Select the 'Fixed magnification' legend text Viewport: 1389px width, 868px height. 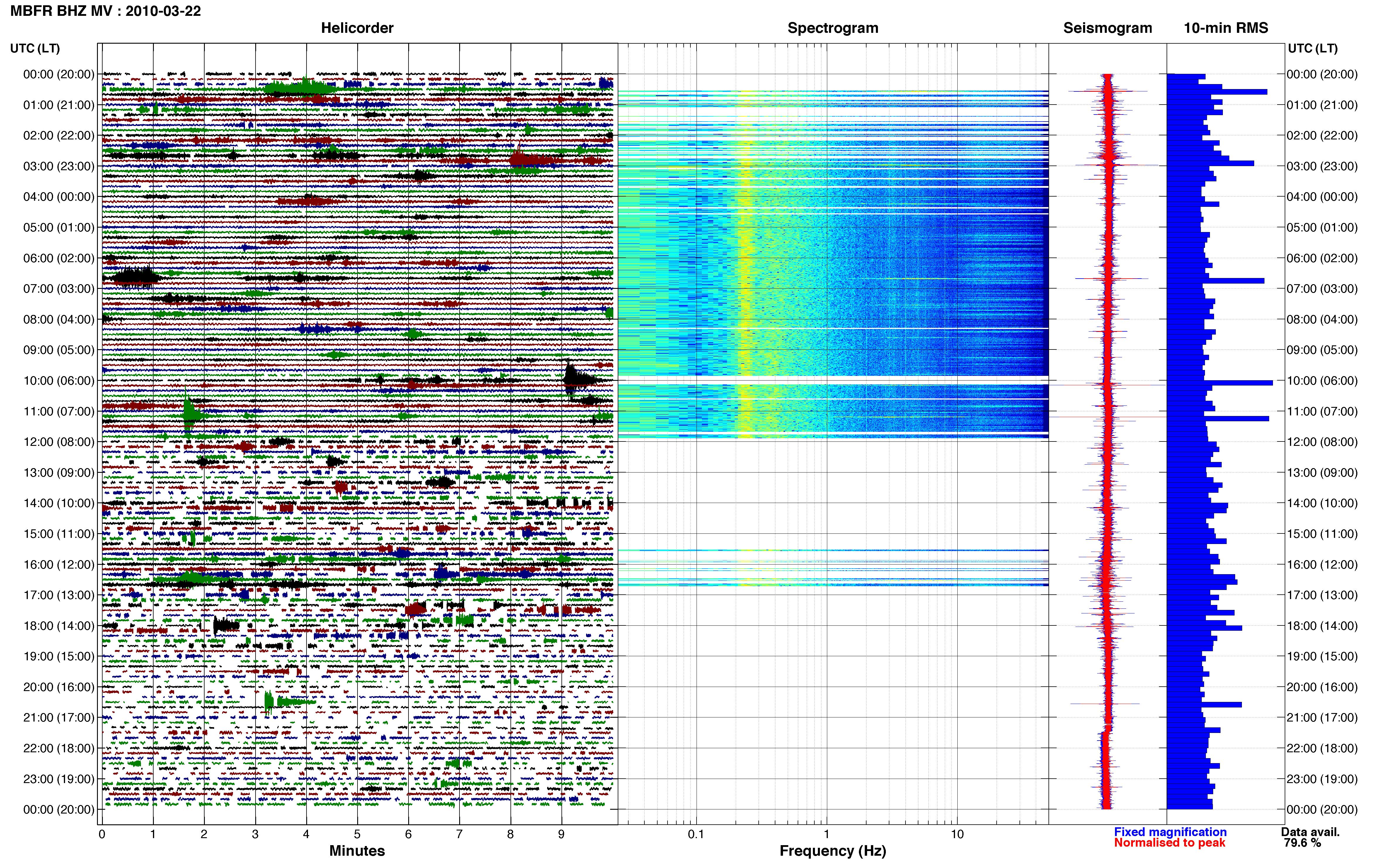[1170, 832]
